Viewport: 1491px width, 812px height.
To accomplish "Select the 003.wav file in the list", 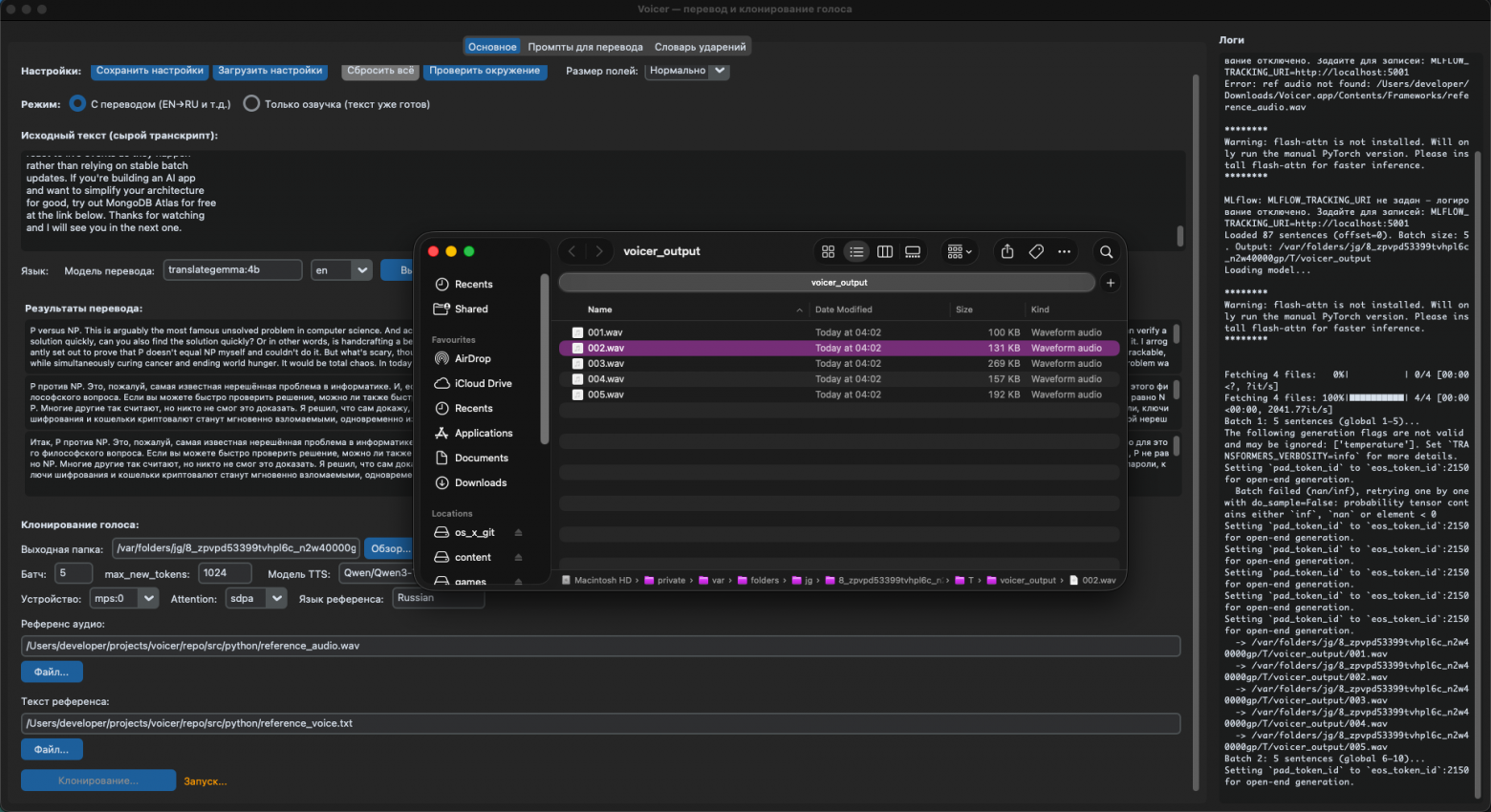I will 606,364.
